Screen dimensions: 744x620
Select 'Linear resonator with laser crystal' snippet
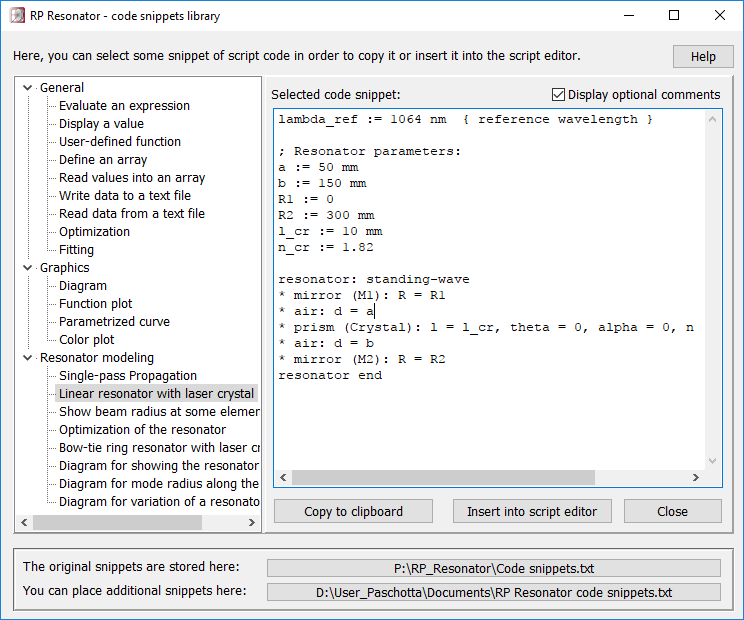click(157, 394)
